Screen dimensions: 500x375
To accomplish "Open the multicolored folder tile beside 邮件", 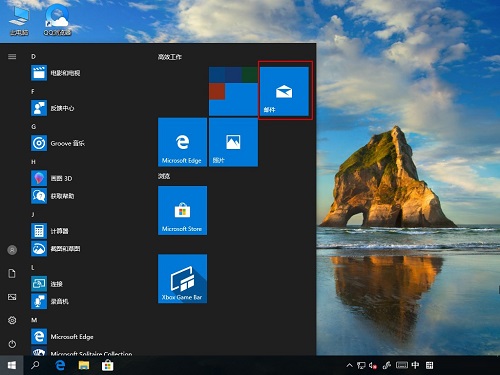I will tap(233, 91).
